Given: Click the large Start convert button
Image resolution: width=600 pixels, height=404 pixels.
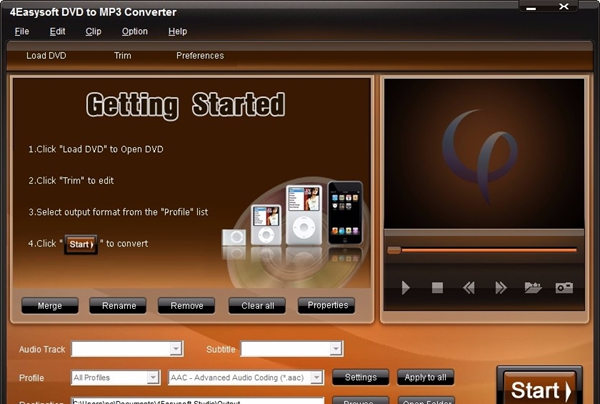Looking at the screenshot, I should click(540, 387).
